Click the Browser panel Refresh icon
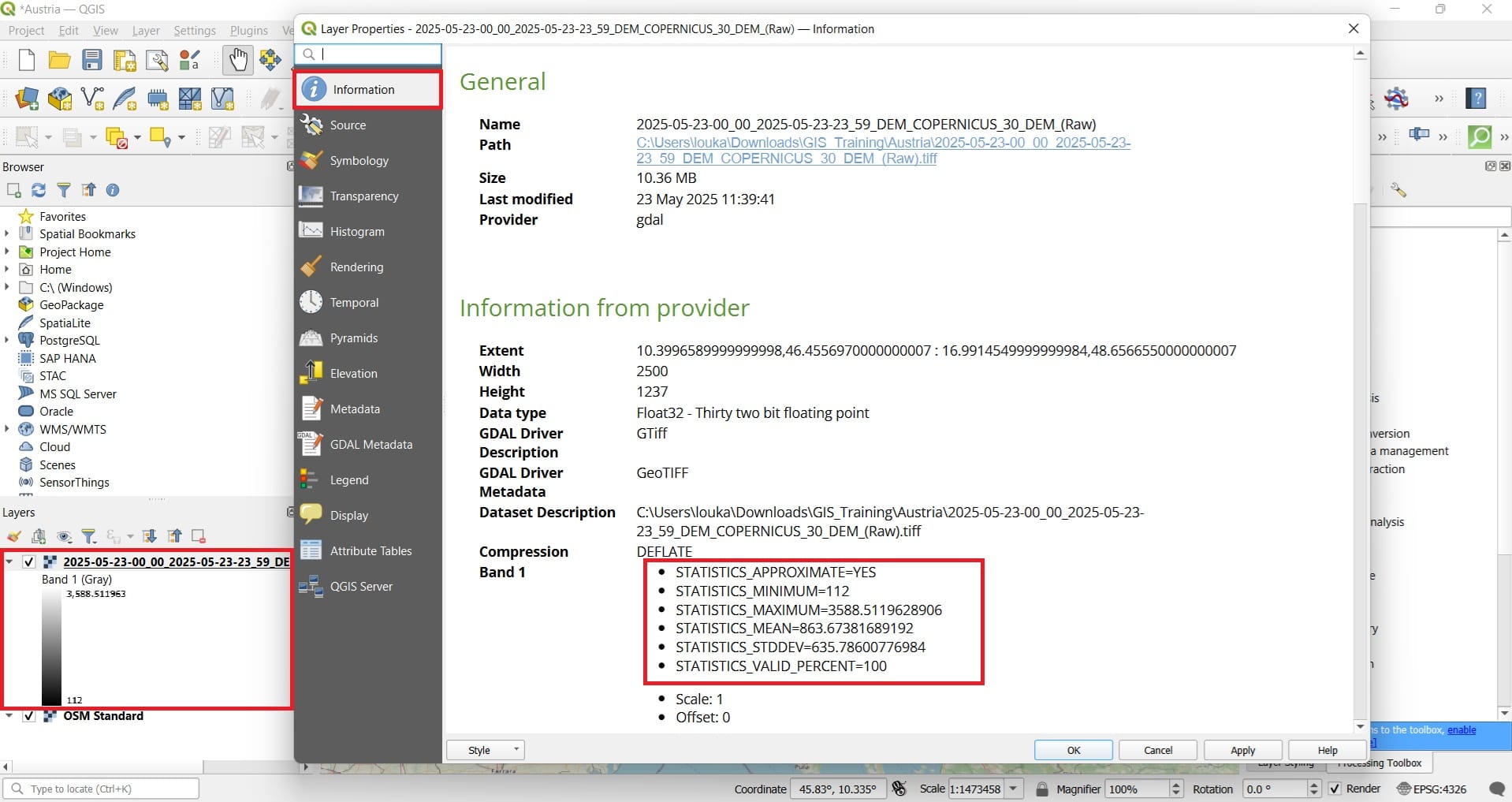 [x=38, y=190]
